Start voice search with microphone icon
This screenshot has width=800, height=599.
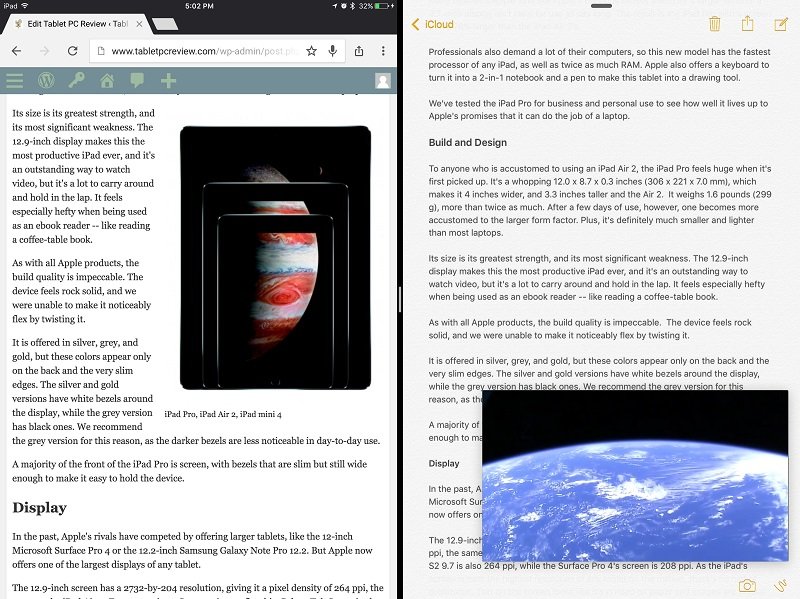[333, 51]
